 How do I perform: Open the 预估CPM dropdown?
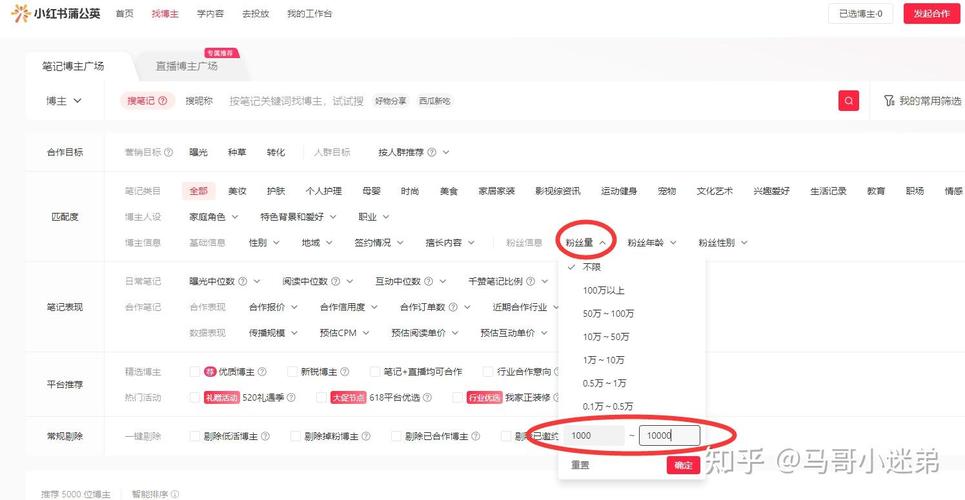click(x=344, y=333)
